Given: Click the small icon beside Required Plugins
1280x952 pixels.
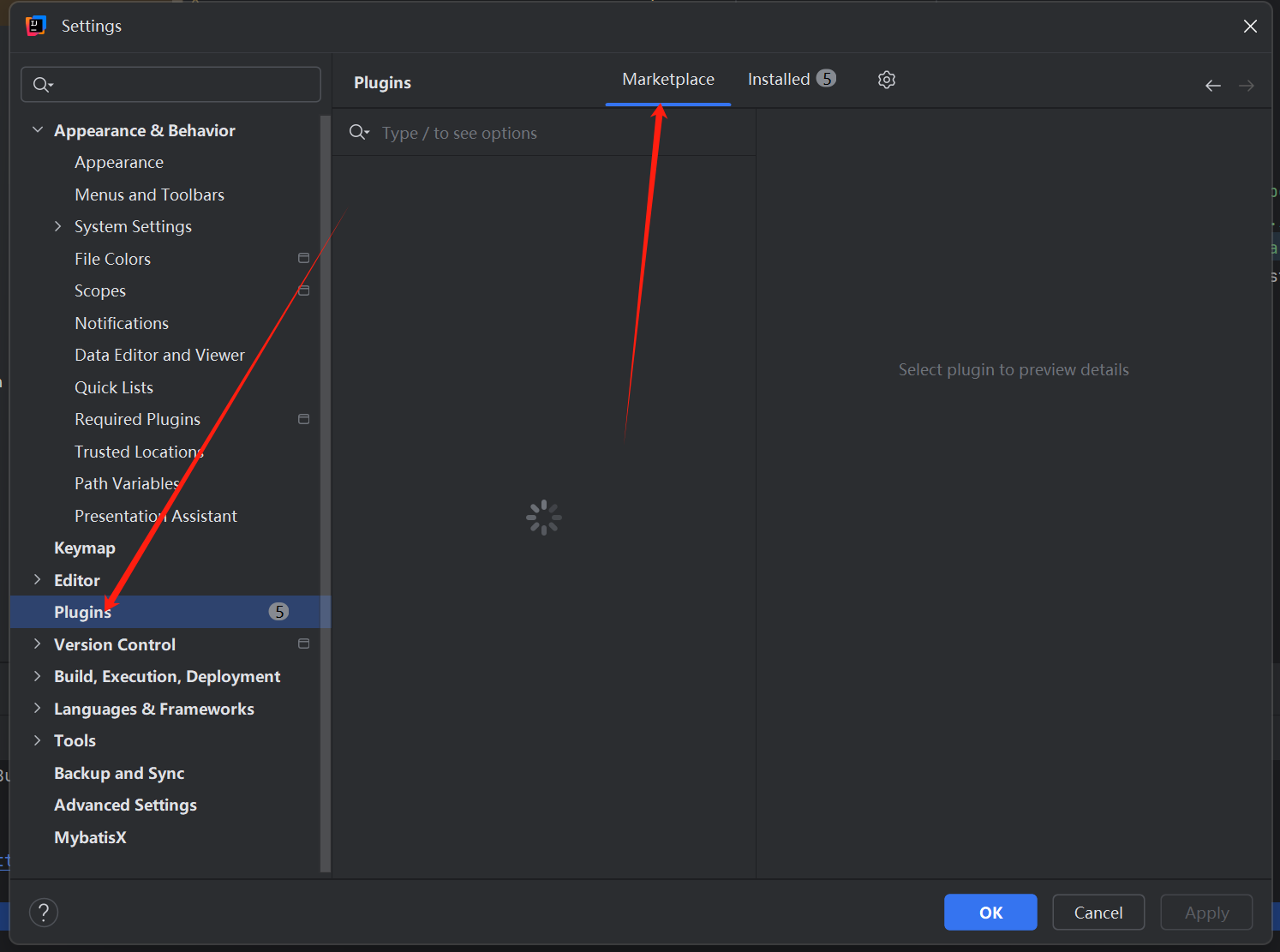Looking at the screenshot, I should 304,418.
